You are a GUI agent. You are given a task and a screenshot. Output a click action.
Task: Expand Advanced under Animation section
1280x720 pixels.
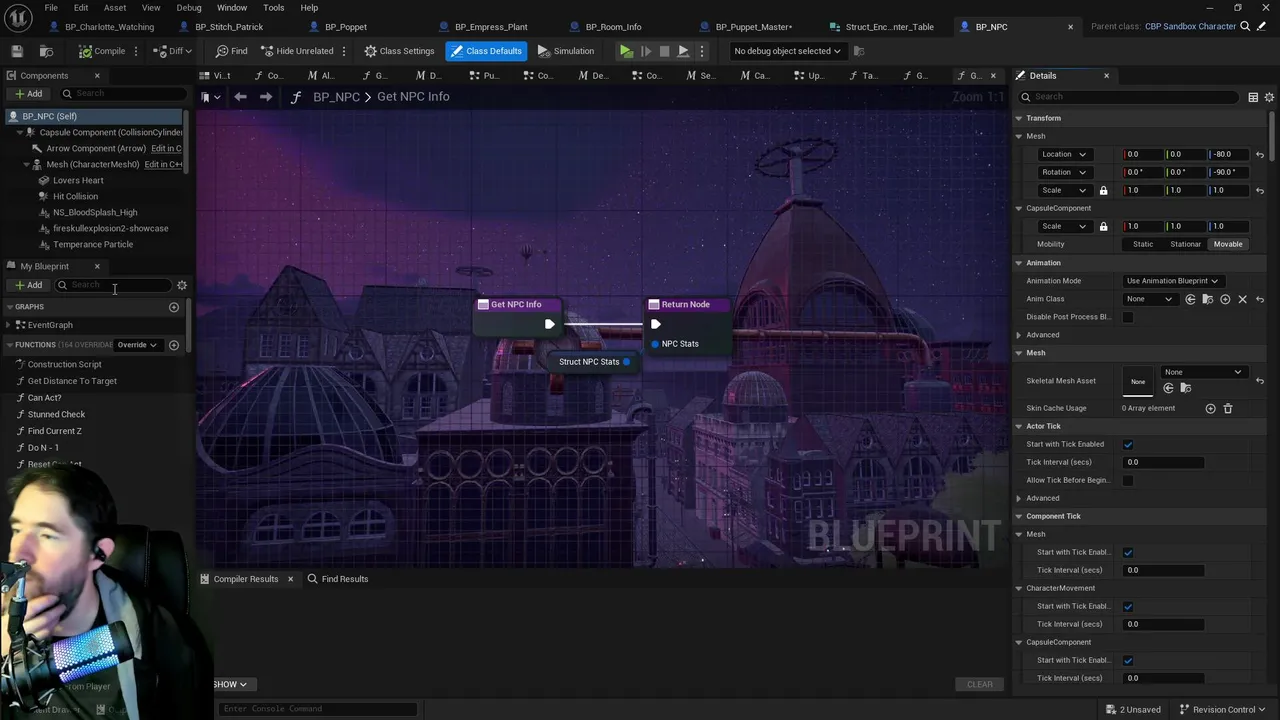click(x=1019, y=335)
